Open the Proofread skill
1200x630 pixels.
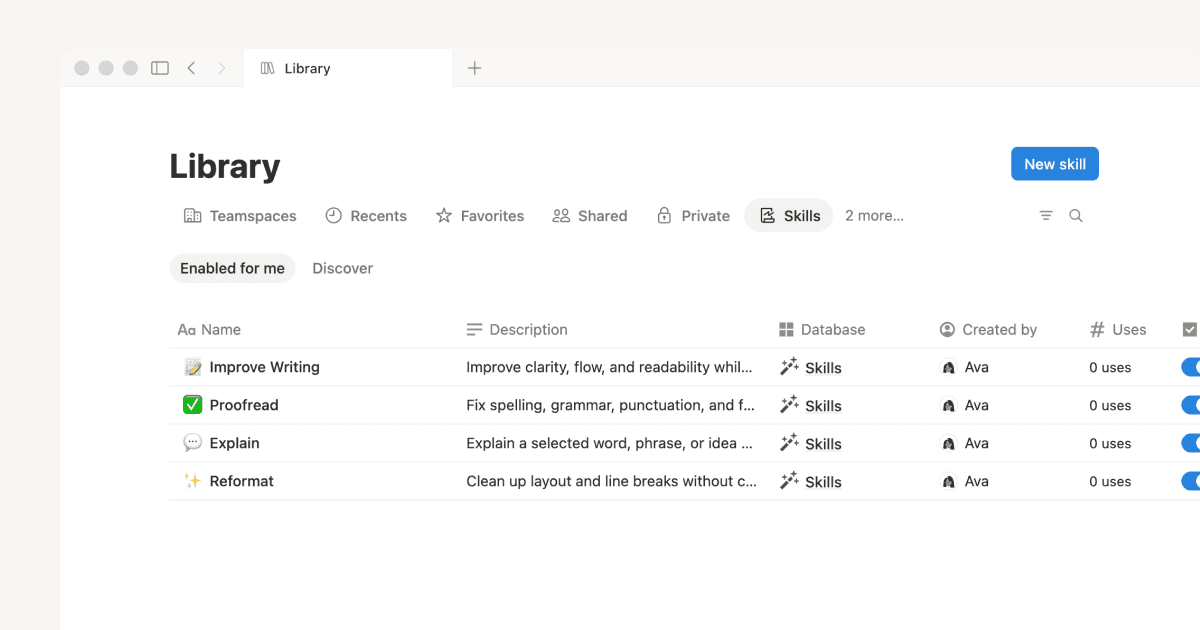[x=244, y=405]
